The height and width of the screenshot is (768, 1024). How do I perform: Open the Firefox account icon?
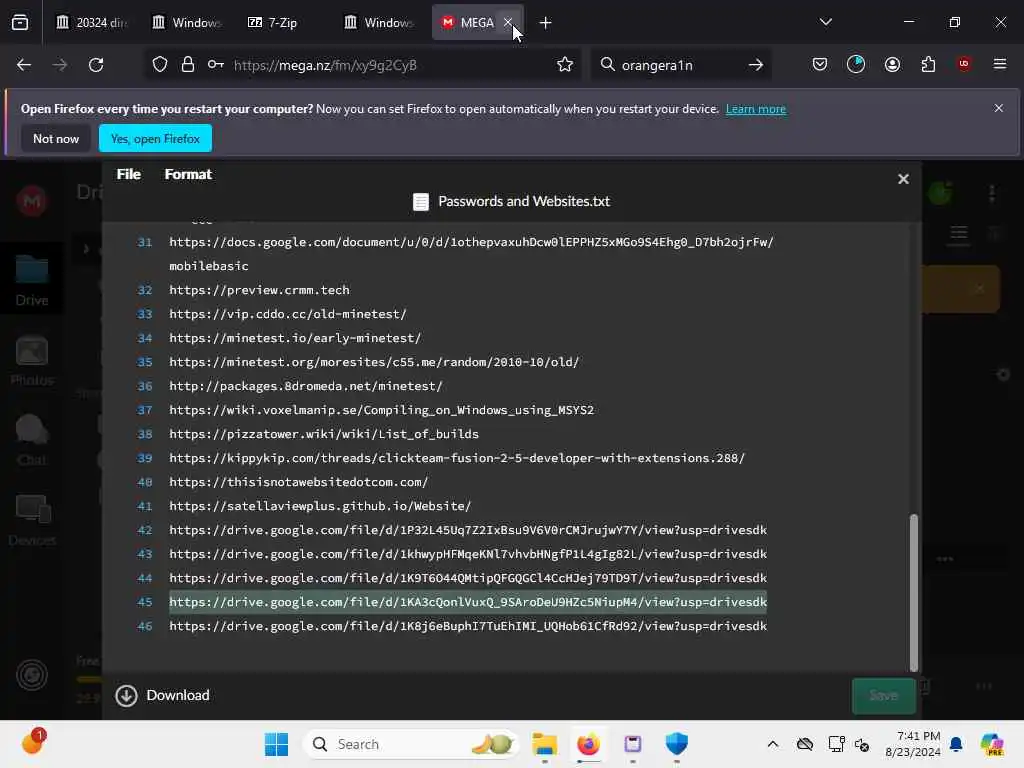[892, 65]
